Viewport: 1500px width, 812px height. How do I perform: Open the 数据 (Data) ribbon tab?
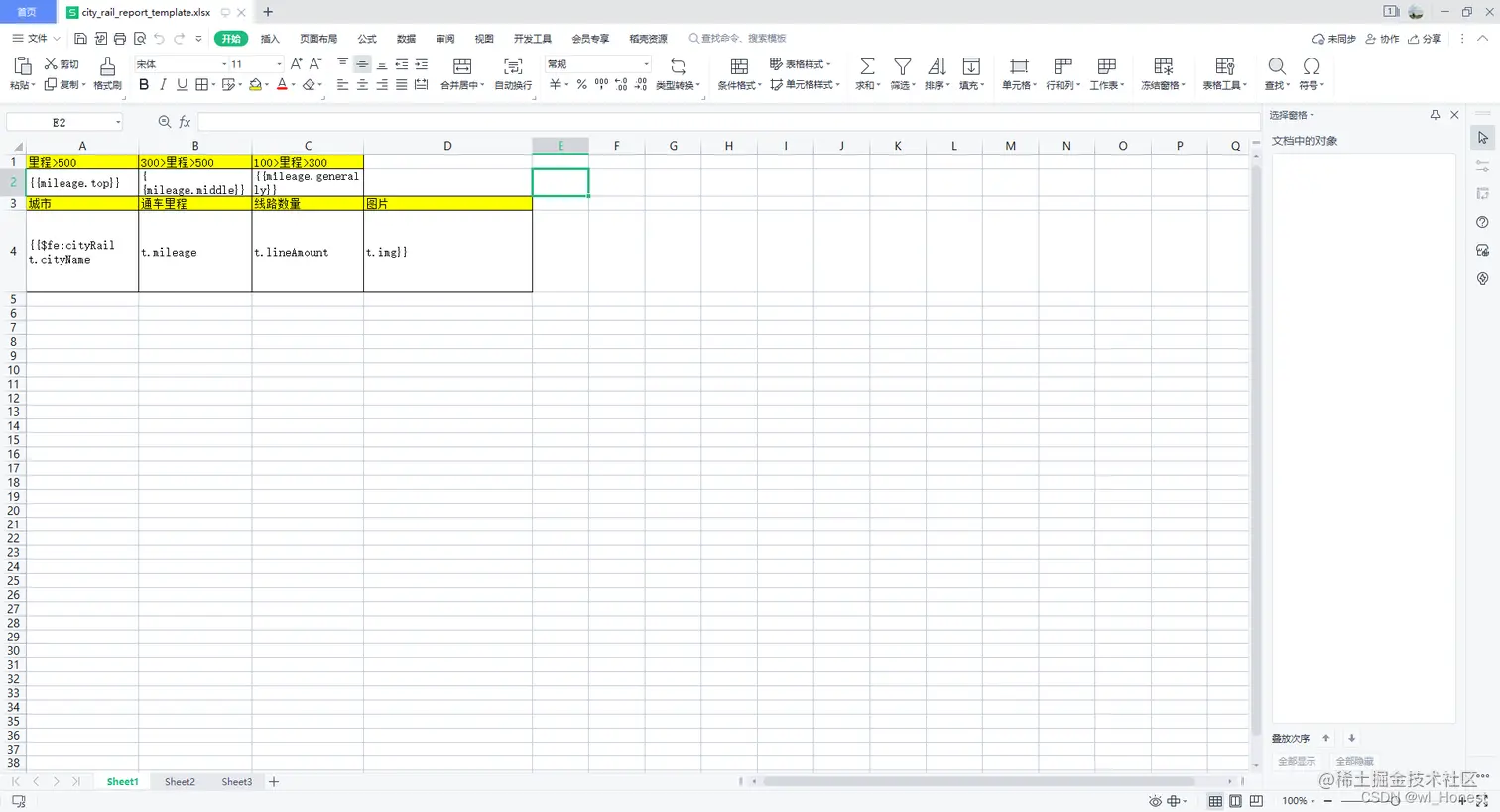point(406,39)
